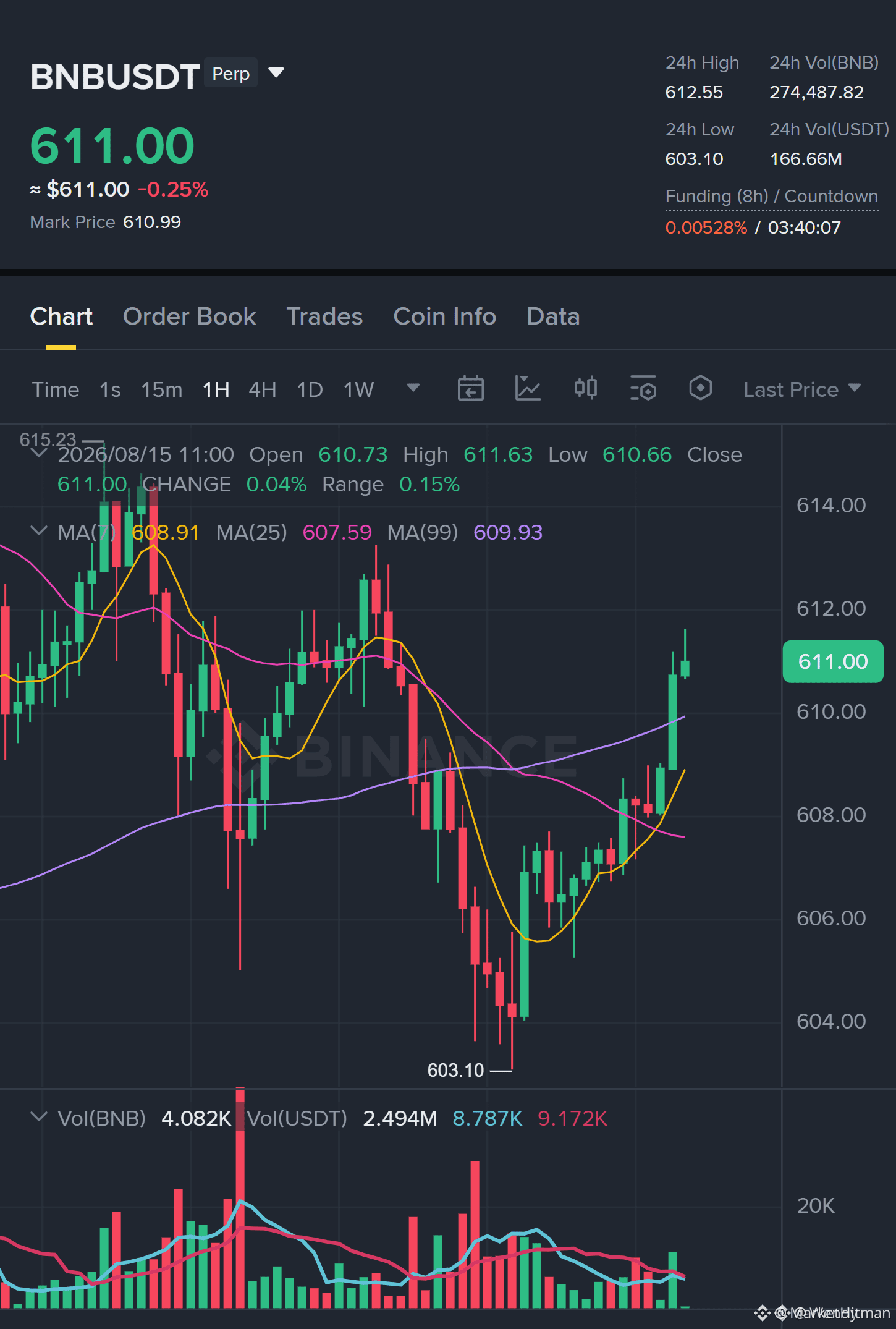Switch to the Data tab
The width and height of the screenshot is (896, 1329).
553,316
